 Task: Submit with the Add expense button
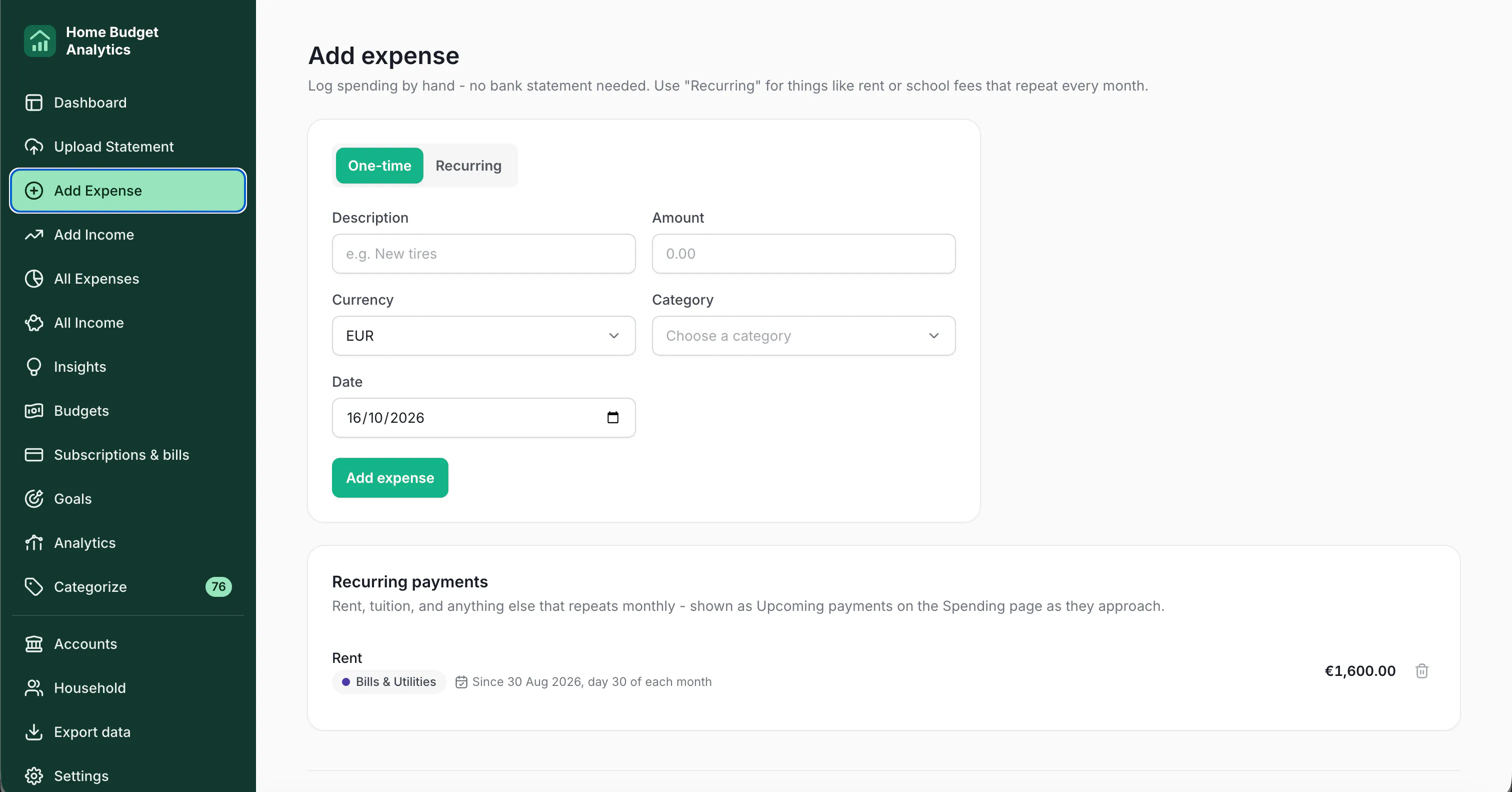(389, 478)
